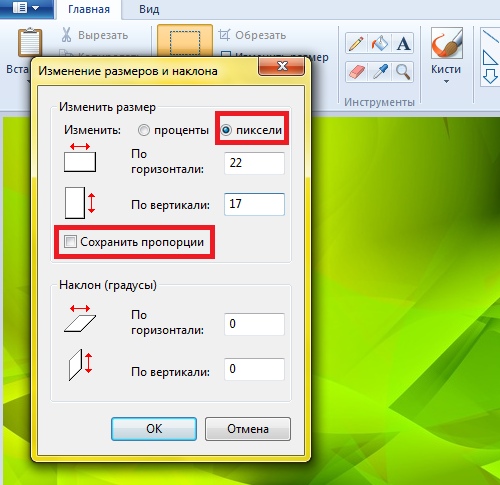
Task: Click the resize По горизонтали field with 22
Action: (254, 163)
